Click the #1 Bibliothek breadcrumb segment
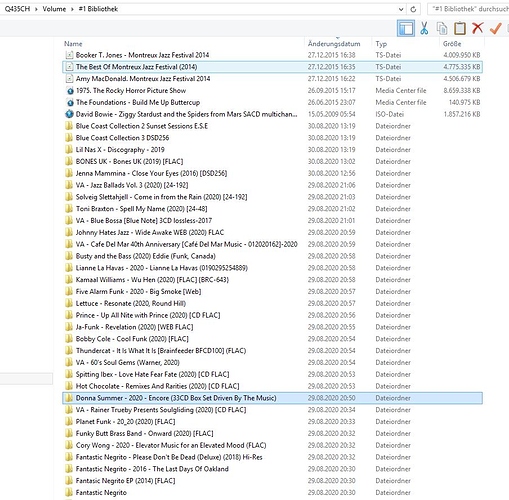509x500 pixels. (98, 9)
